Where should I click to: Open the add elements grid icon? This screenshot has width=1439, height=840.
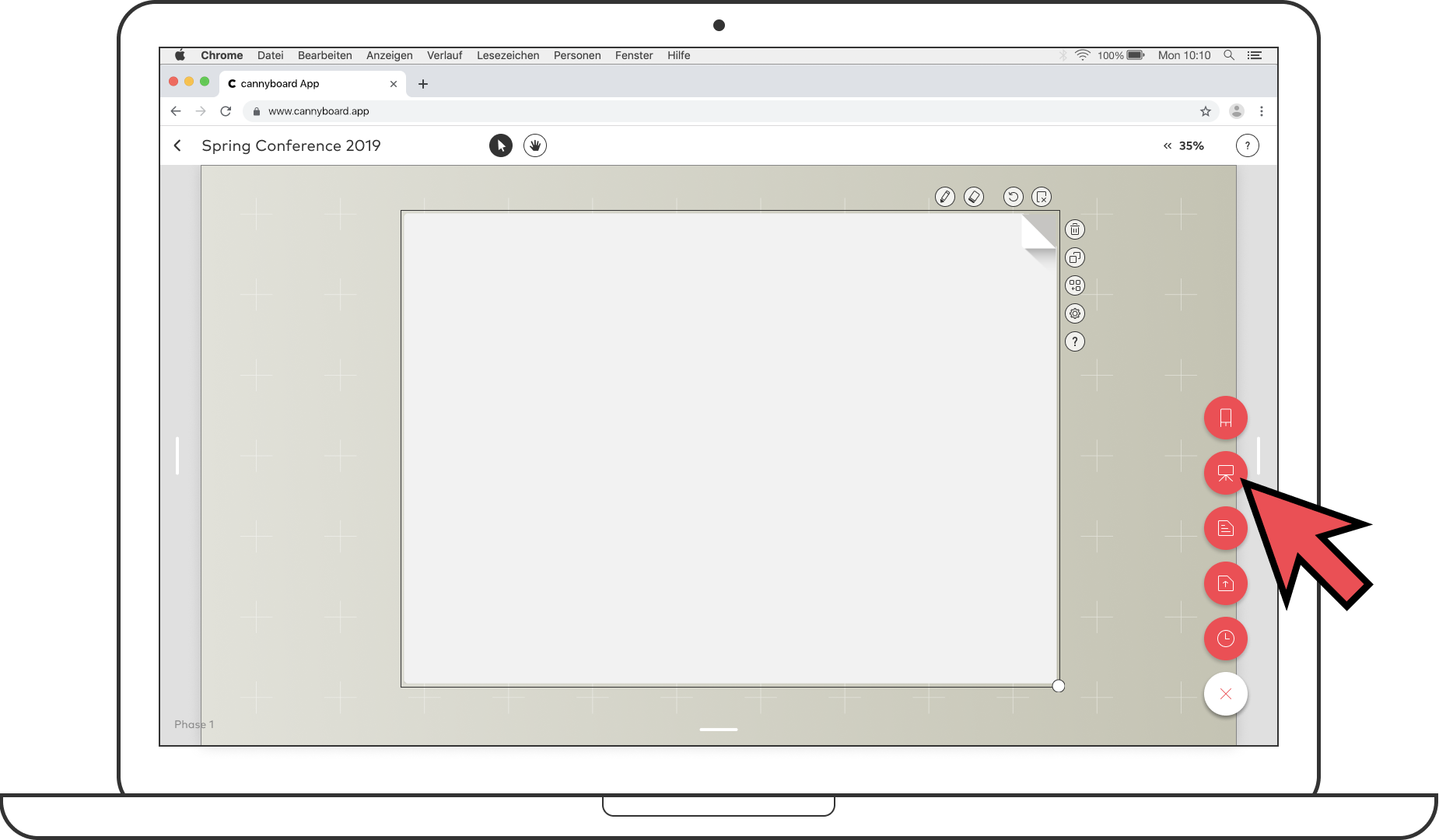[1075, 285]
